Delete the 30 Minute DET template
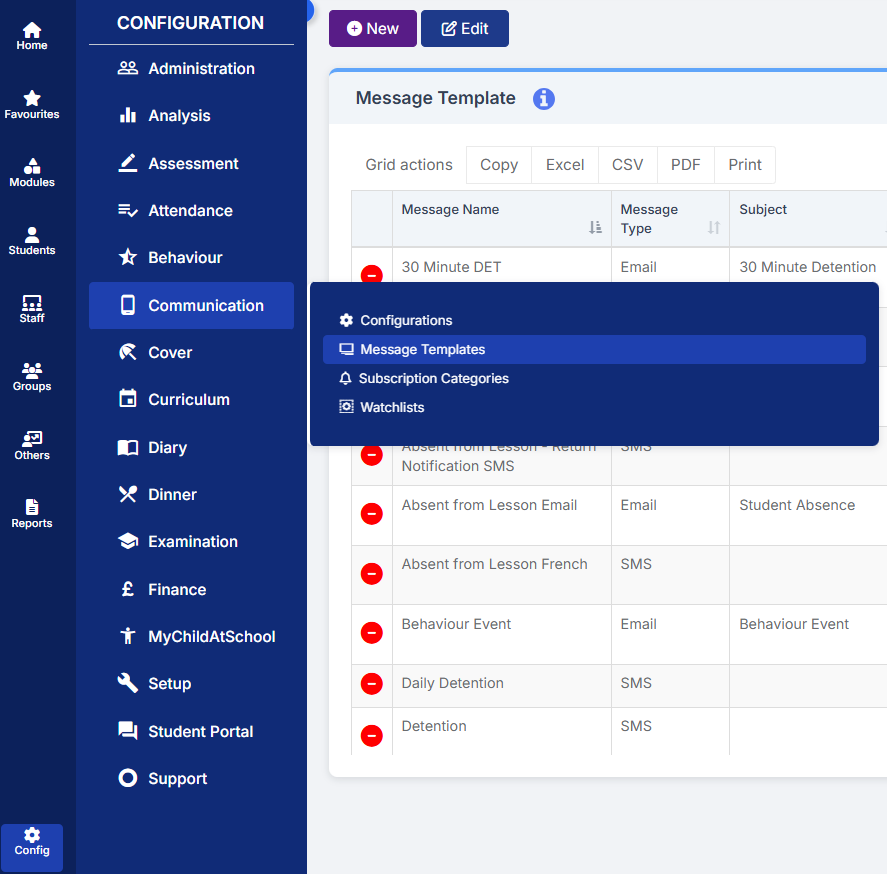This screenshot has width=887, height=874. [371, 275]
